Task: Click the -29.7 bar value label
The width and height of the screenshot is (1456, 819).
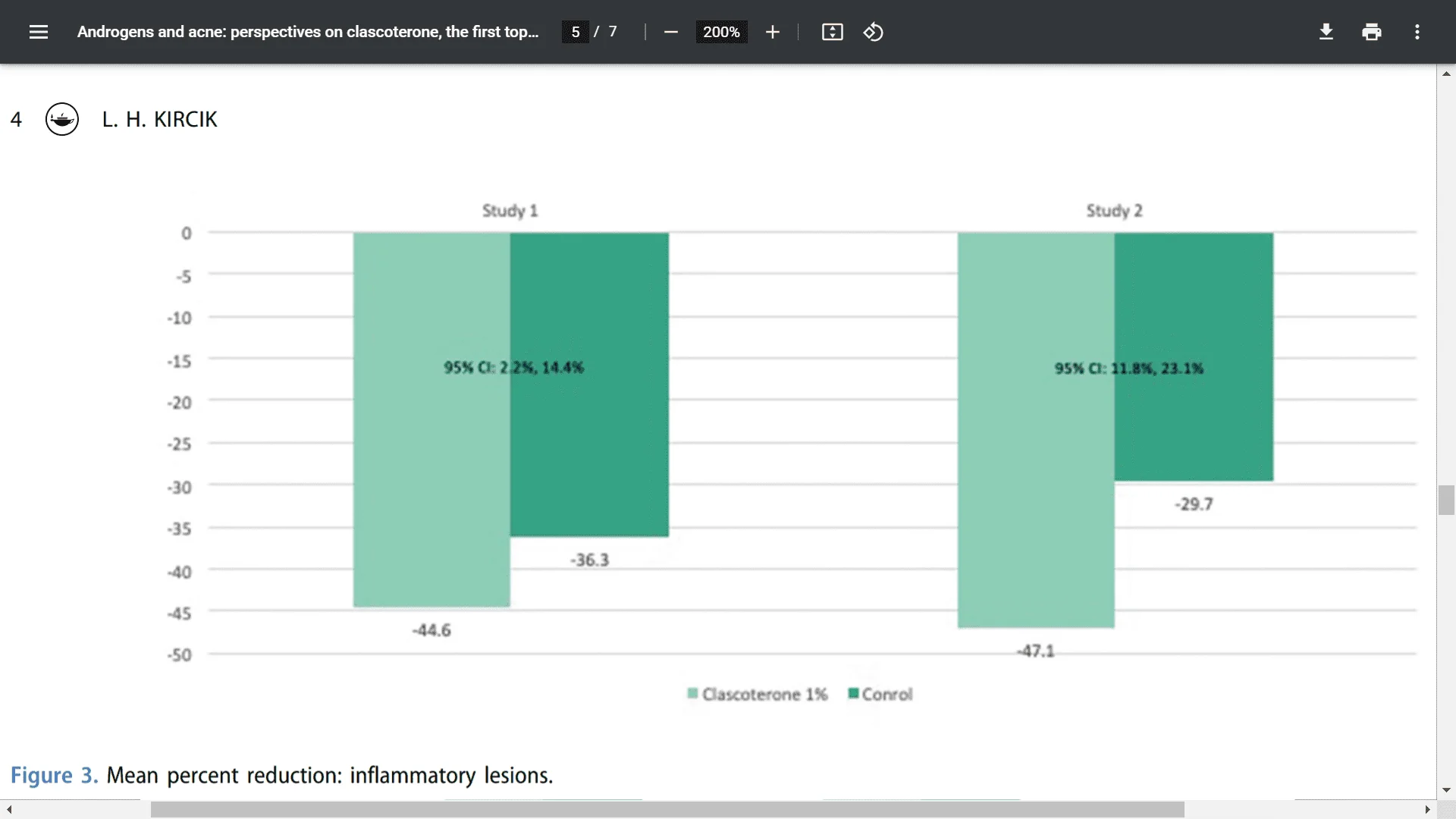Action: (1194, 504)
